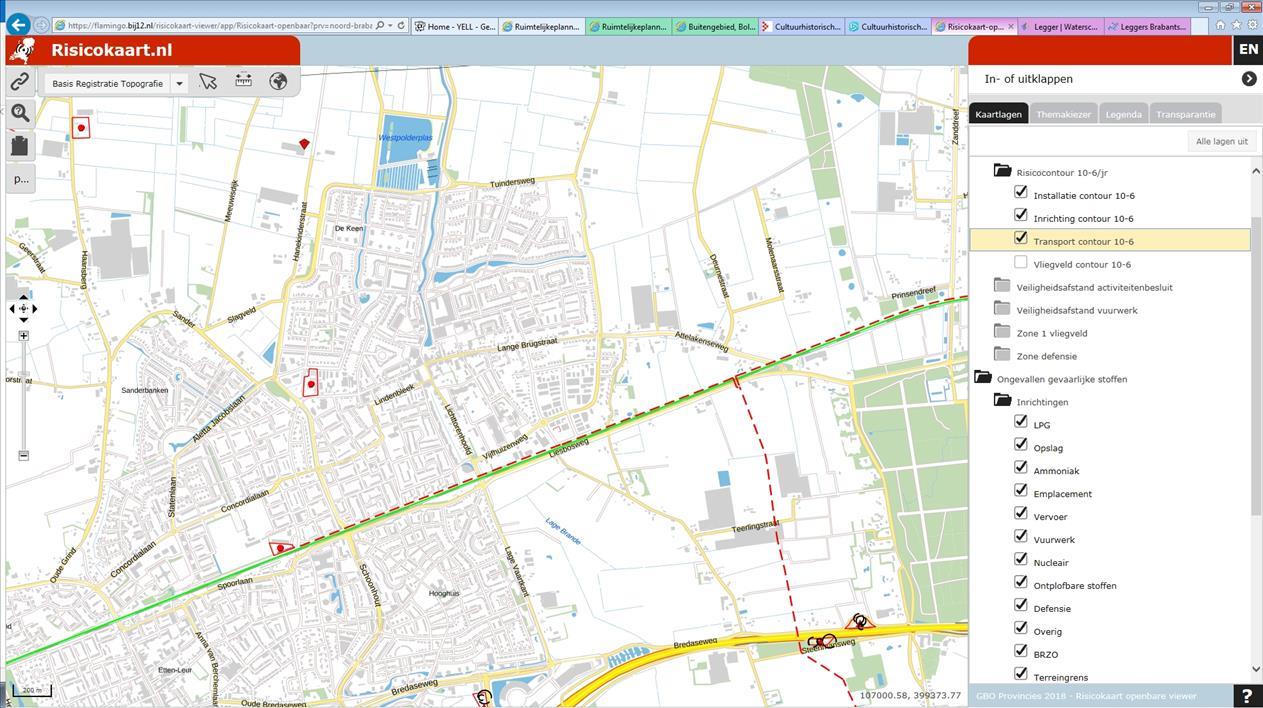Viewport: 1263px width, 708px height.
Task: Uncheck the Emplacement layer
Action: point(1020,491)
